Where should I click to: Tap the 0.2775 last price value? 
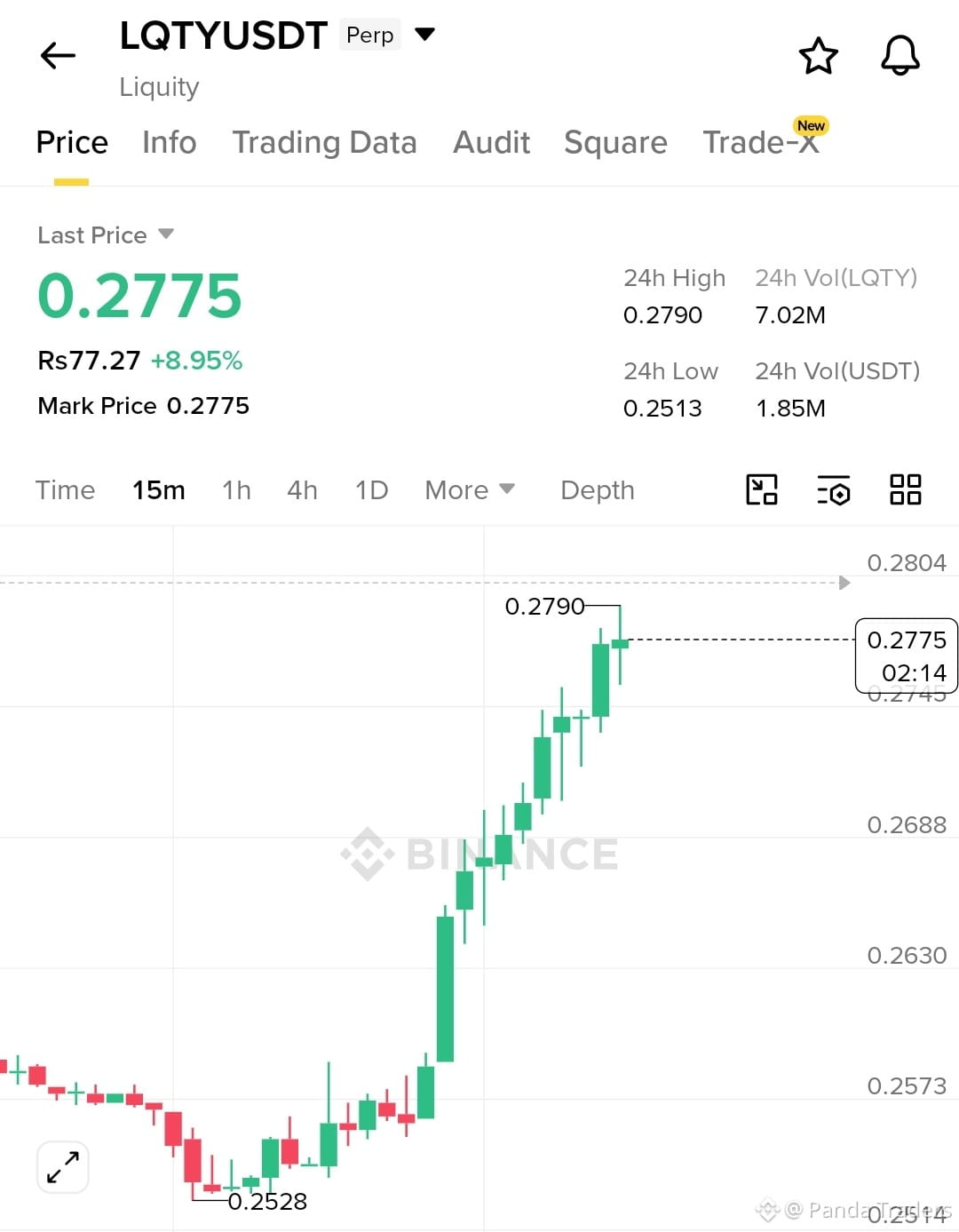(x=139, y=296)
